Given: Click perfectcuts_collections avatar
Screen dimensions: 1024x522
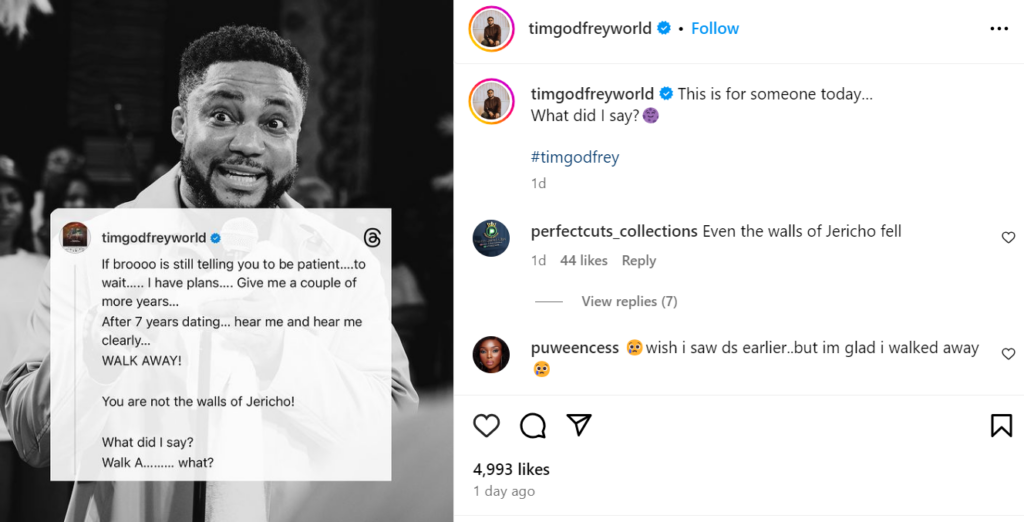Looking at the screenshot, I should 491,238.
